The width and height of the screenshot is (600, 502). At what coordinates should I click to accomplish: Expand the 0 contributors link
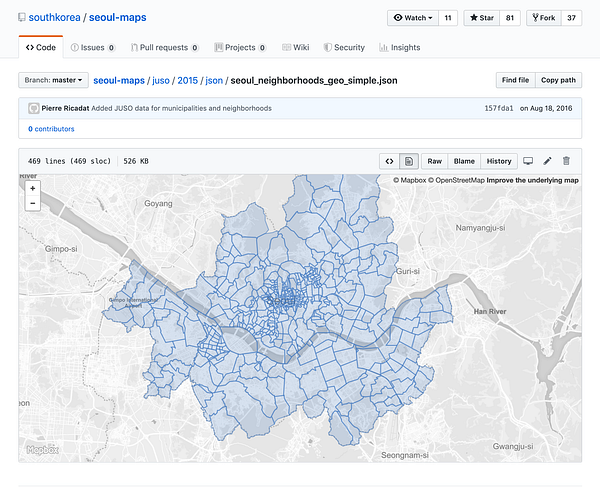coord(51,129)
